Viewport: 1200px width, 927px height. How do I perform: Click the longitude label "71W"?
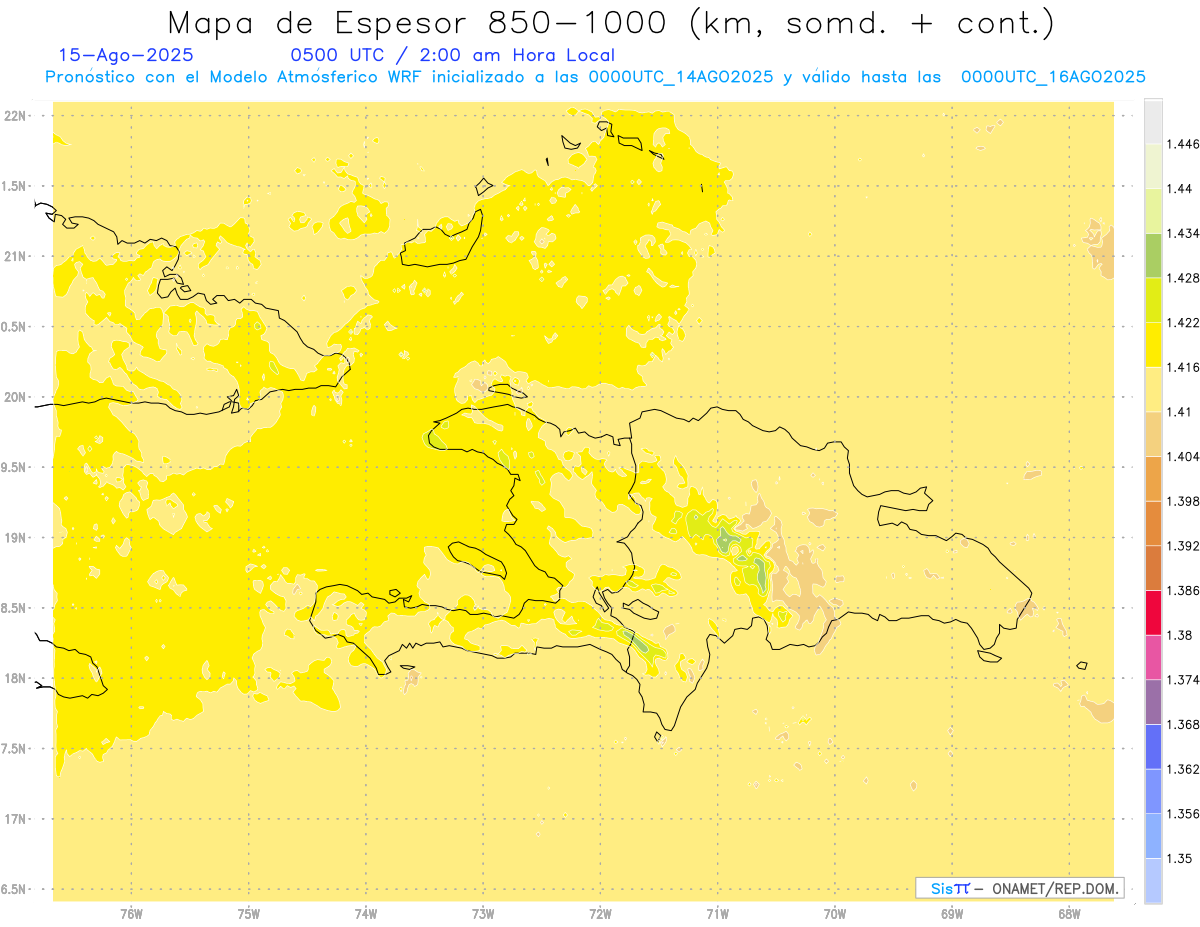pos(717,914)
